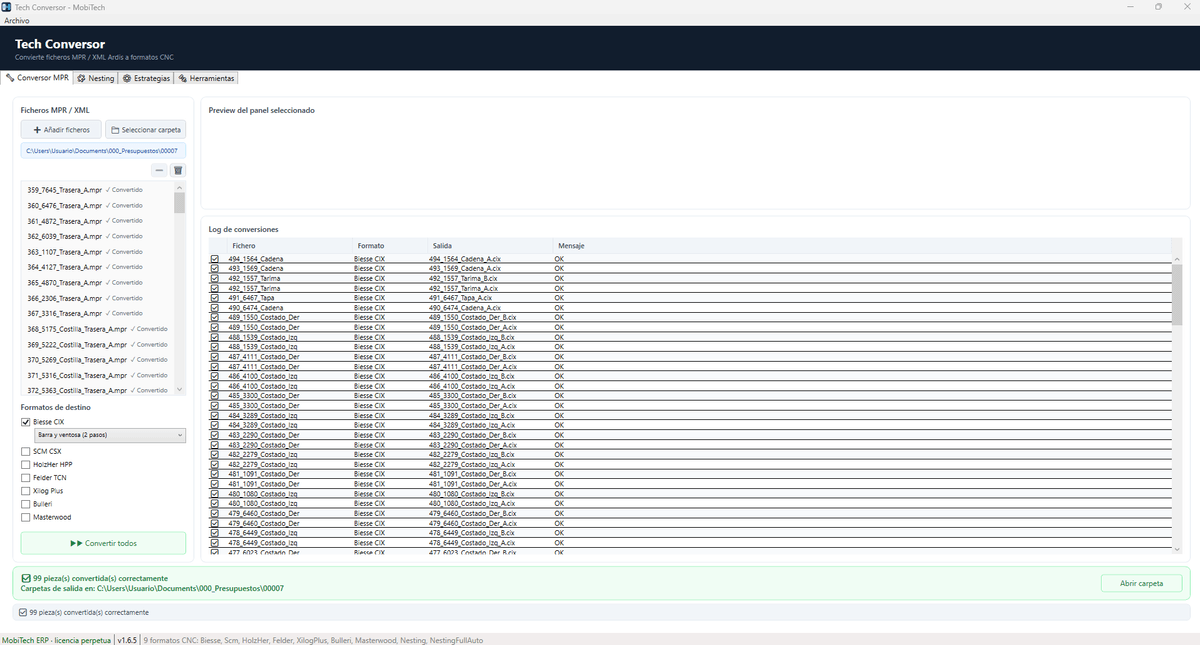Screen dimensions: 1200x645
Task: Click the Tech Conversor app icon in title bar
Action: point(6,7)
